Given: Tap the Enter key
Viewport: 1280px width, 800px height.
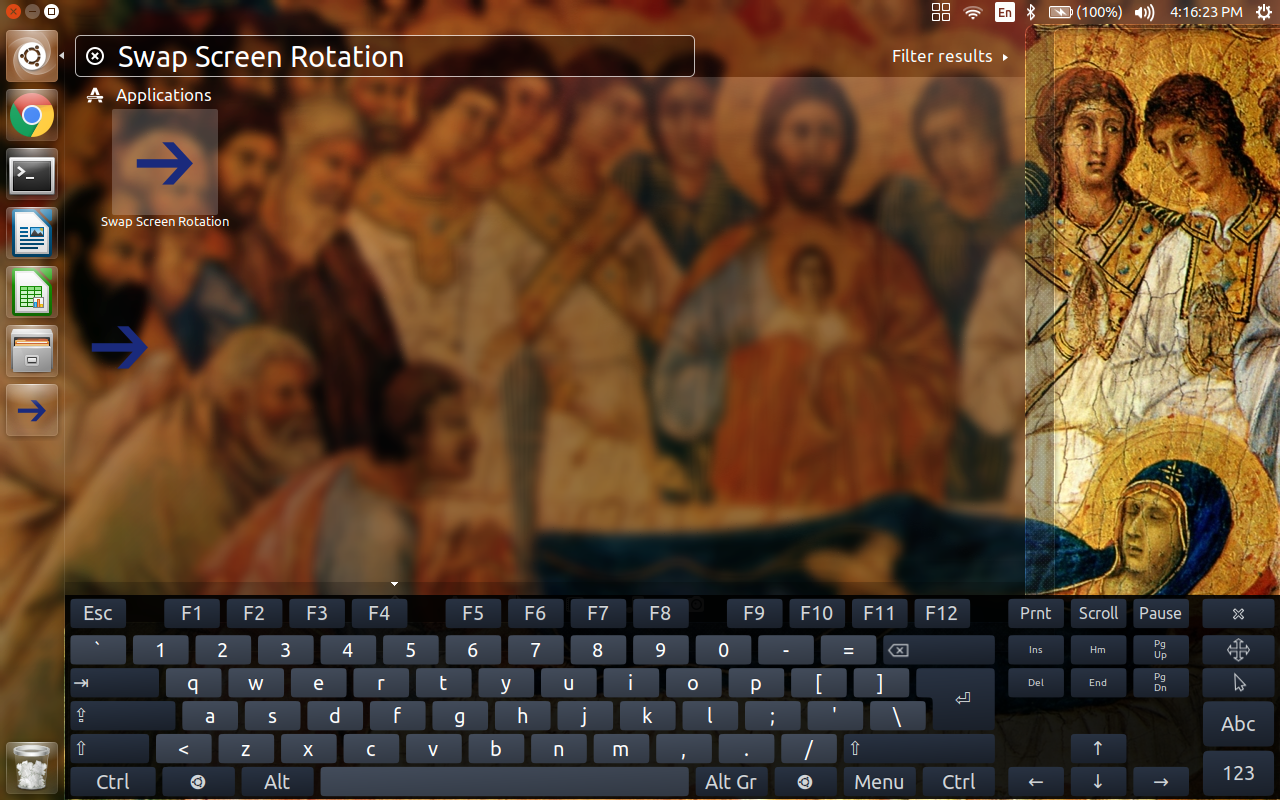Looking at the screenshot, I should [962, 698].
